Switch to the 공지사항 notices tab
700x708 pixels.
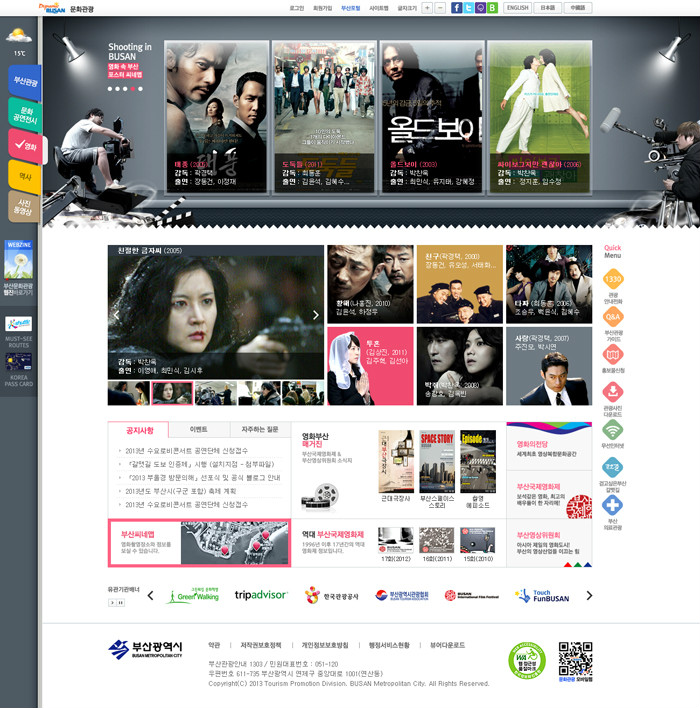[x=139, y=430]
